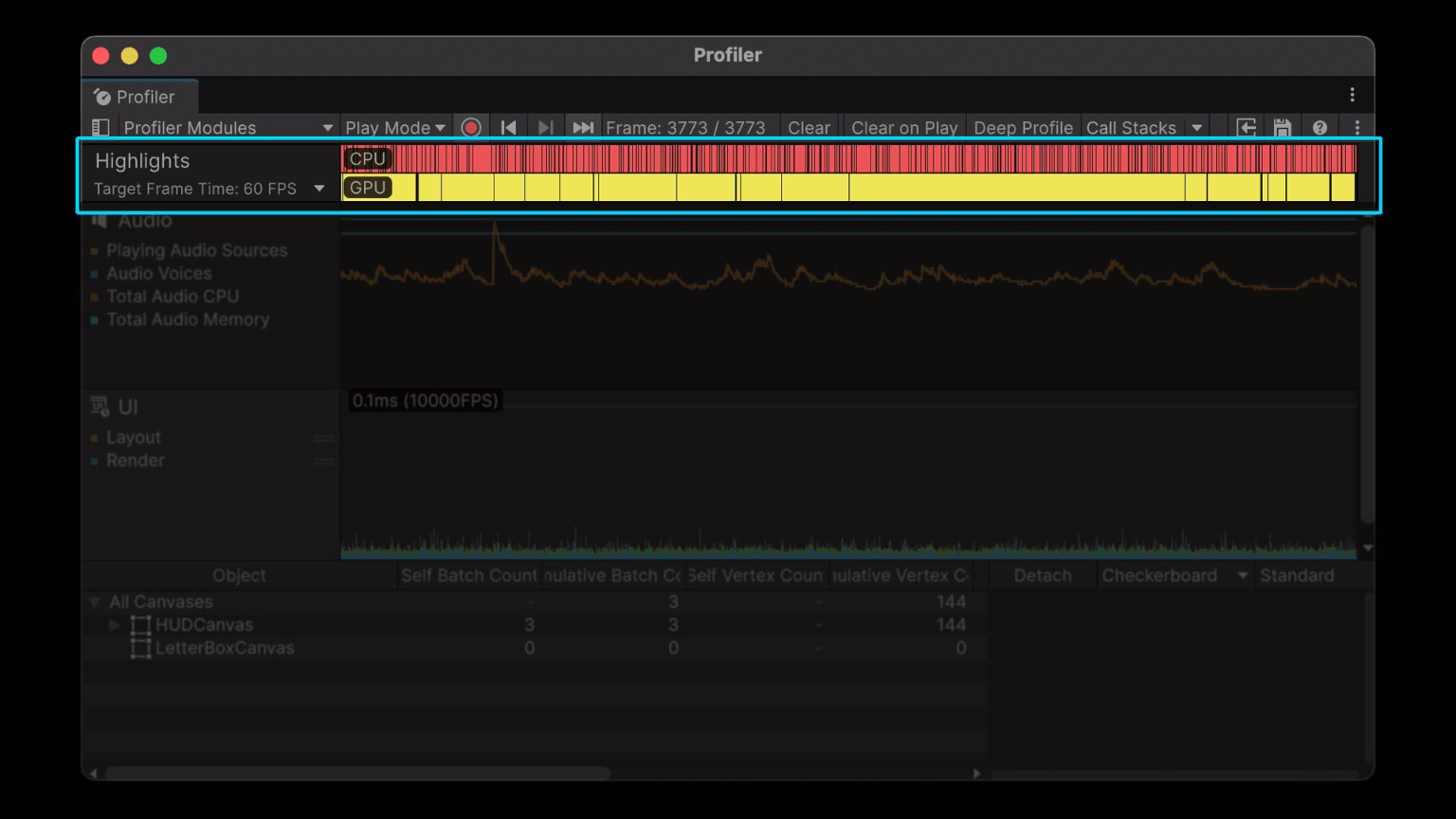
Task: Toggle the profiler record button
Action: pyautogui.click(x=471, y=128)
